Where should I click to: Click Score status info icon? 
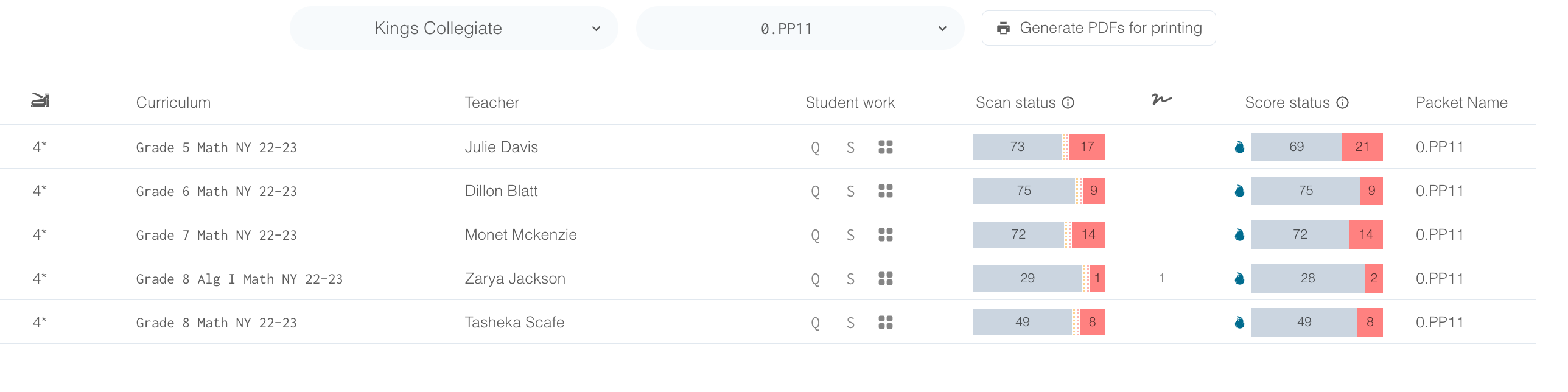[1343, 103]
